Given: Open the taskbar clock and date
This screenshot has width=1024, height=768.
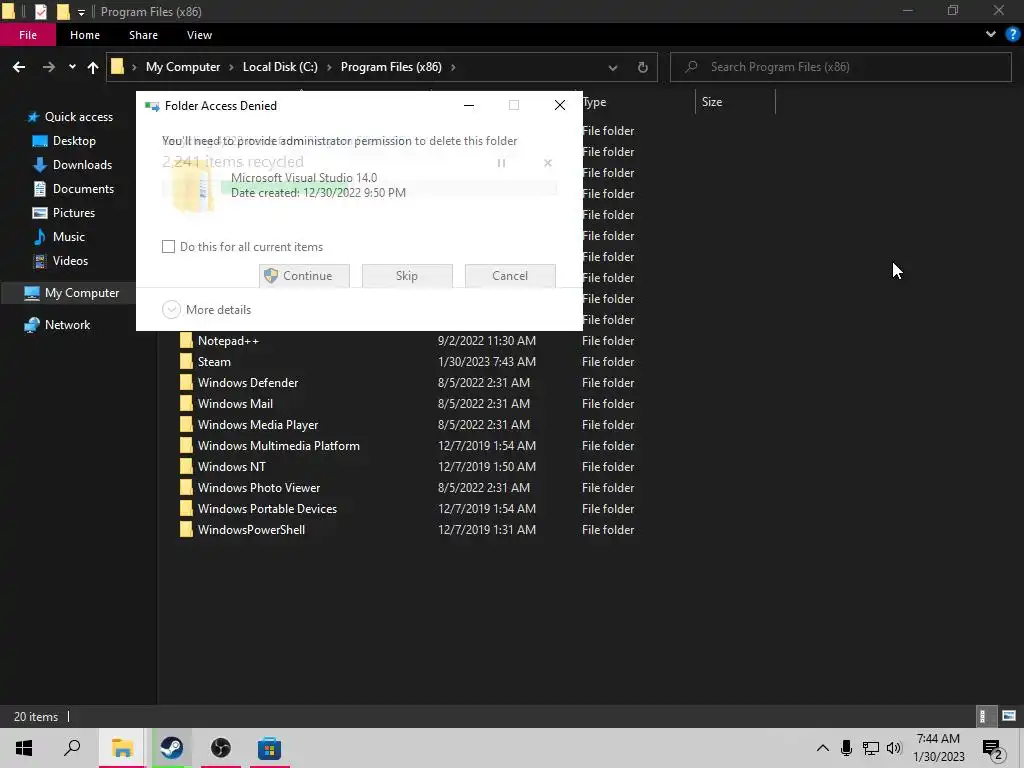Looking at the screenshot, I should tap(938, 748).
